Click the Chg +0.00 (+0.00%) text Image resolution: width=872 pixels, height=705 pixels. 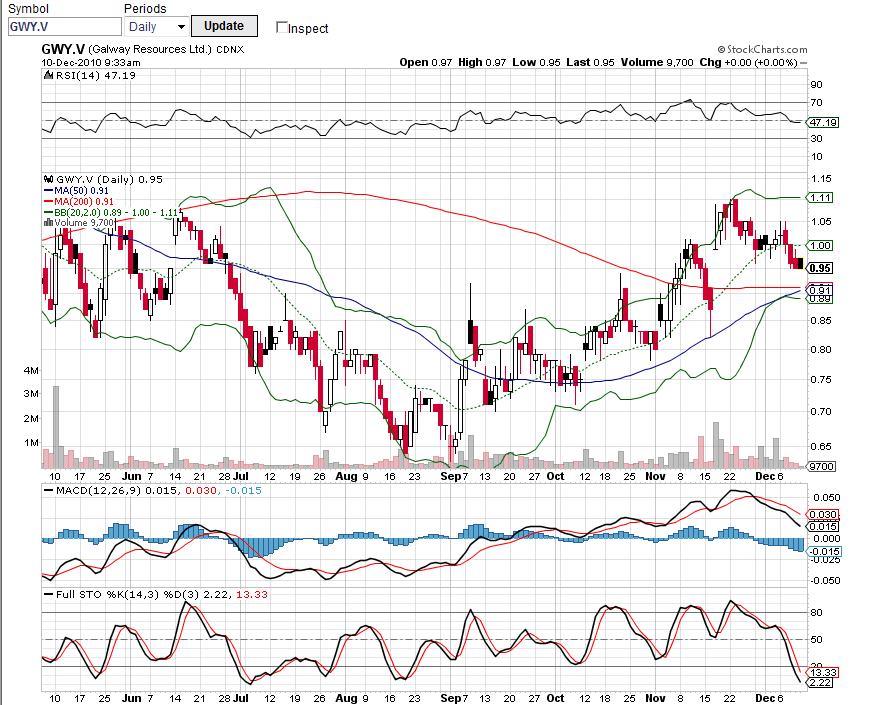749,62
